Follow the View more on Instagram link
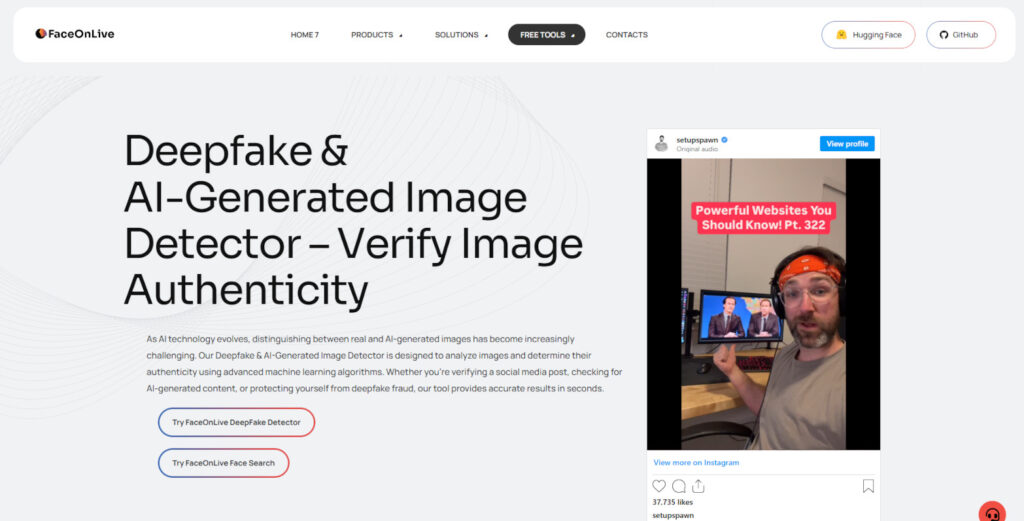The height and width of the screenshot is (521, 1024). pos(696,462)
